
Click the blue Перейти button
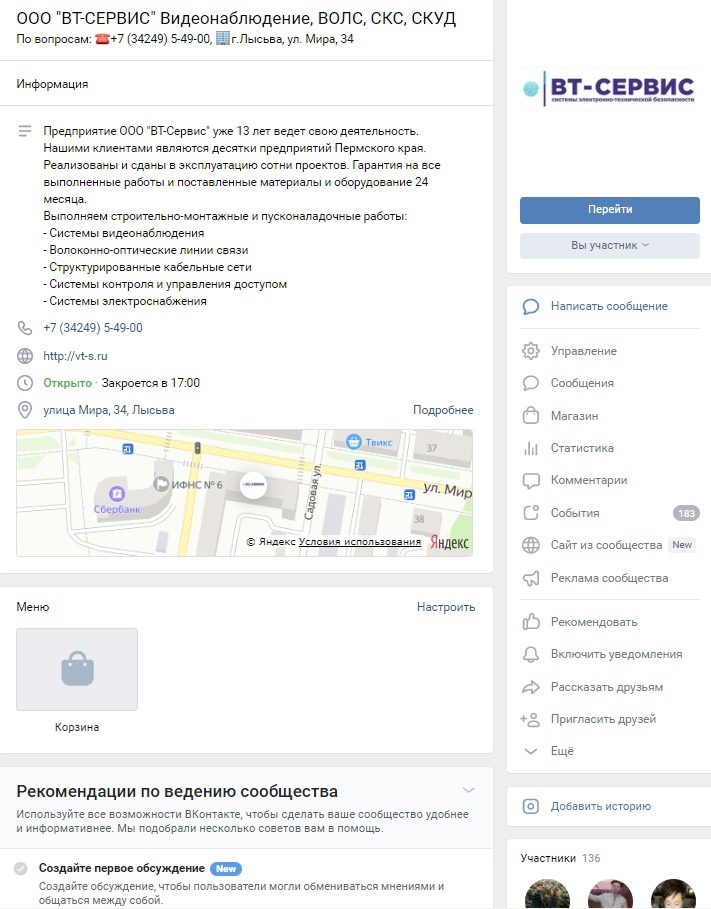(610, 210)
